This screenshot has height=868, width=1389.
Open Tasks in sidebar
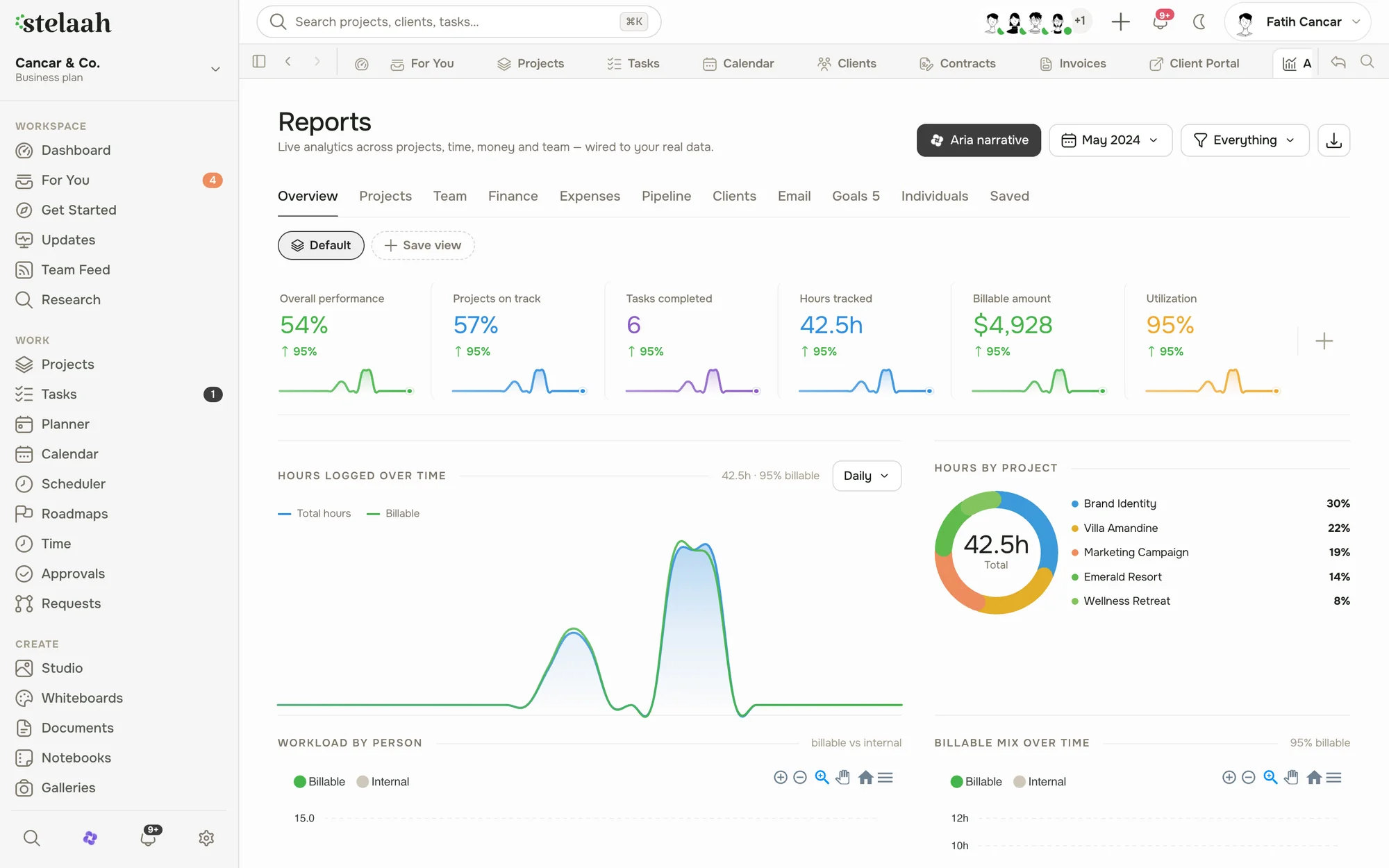pyautogui.click(x=119, y=394)
